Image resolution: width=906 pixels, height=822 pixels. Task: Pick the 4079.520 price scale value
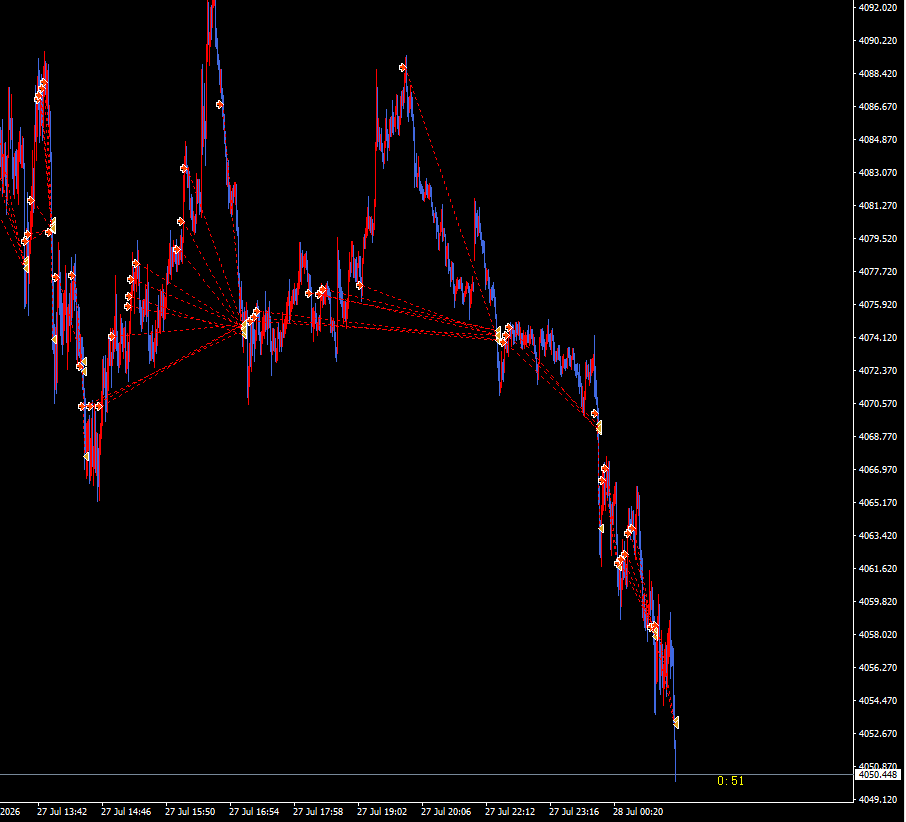[878, 238]
